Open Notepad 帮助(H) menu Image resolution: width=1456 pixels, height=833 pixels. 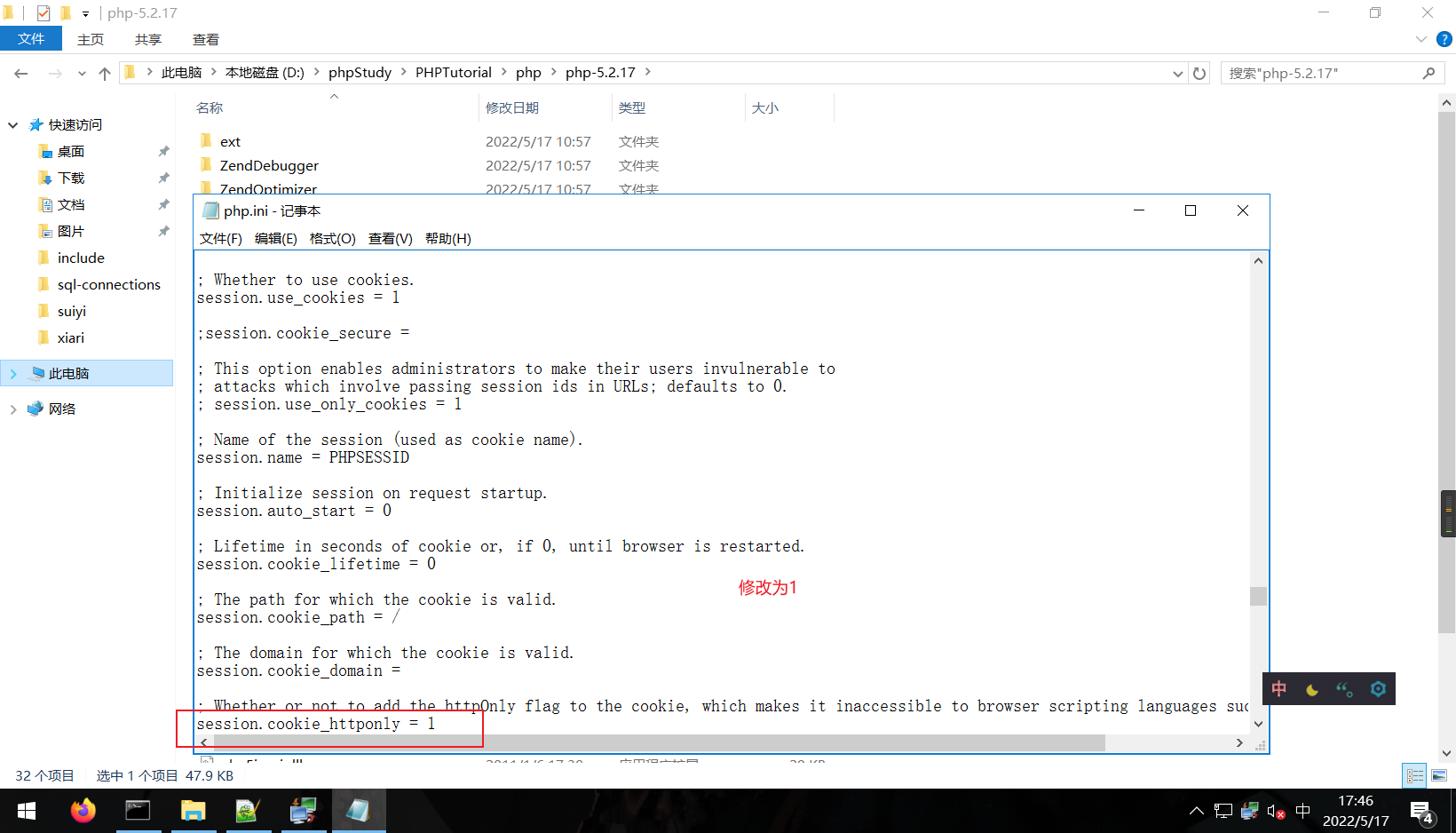[x=448, y=238]
